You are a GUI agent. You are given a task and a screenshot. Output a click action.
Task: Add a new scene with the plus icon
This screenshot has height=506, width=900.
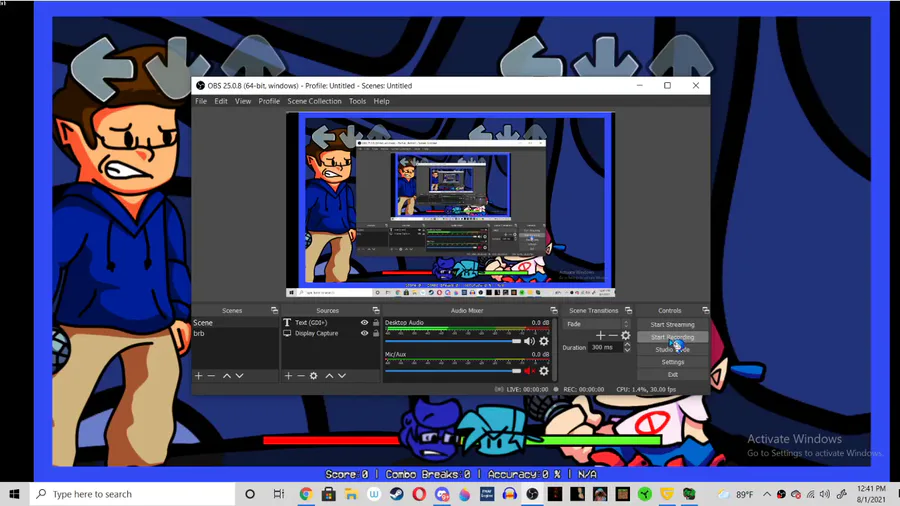click(x=199, y=376)
